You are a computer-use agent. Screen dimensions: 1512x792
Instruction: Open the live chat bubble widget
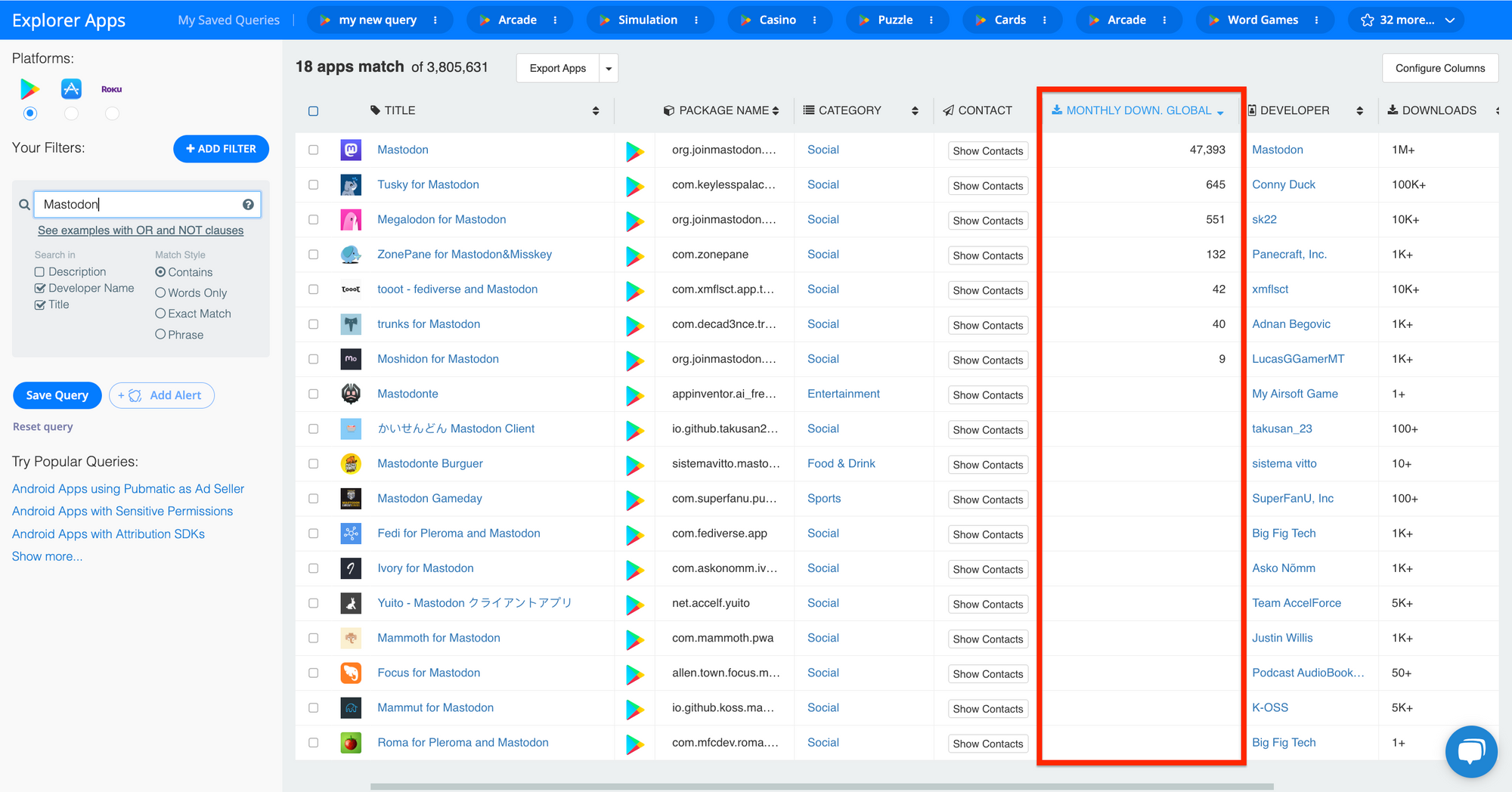point(1471,751)
